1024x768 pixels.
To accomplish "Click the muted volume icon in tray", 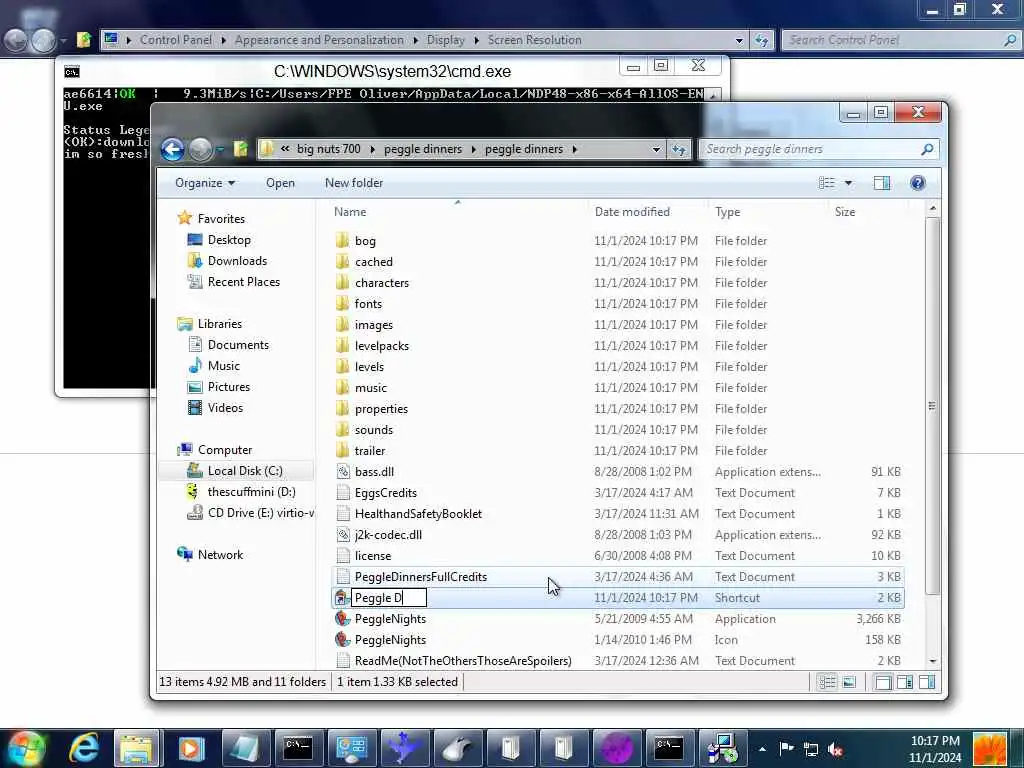I will point(835,749).
